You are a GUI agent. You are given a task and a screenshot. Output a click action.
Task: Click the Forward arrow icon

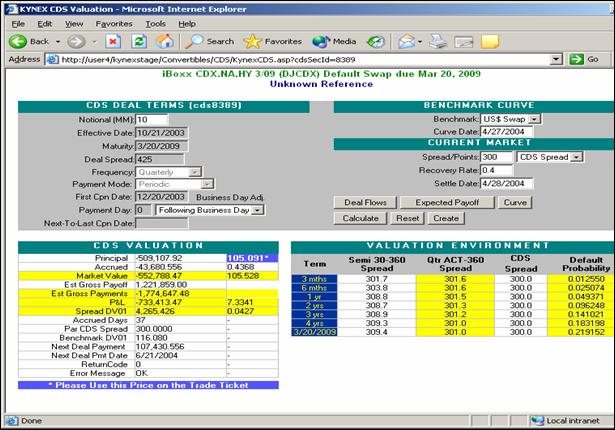76,41
